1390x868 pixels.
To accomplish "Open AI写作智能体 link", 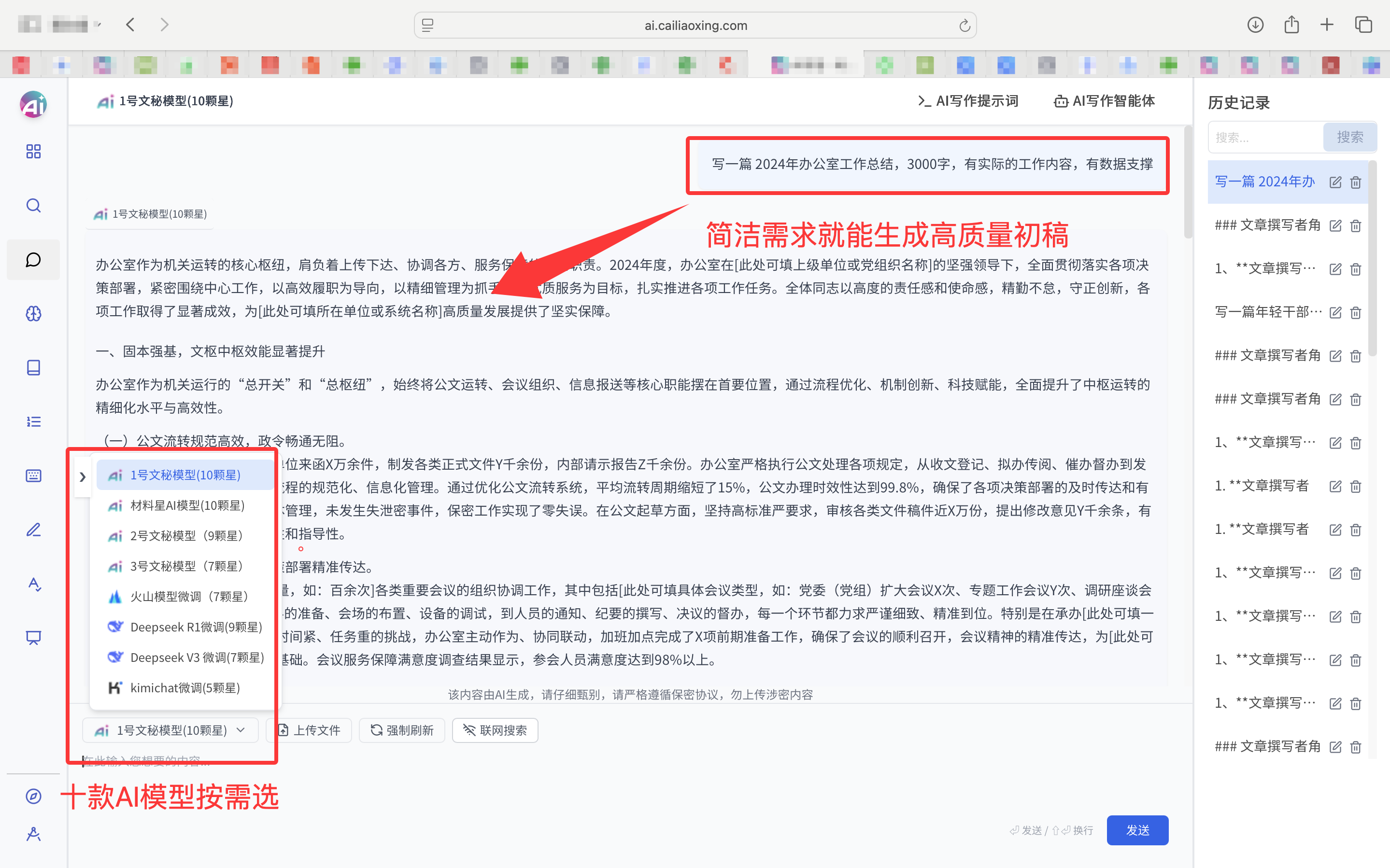I will (1104, 101).
